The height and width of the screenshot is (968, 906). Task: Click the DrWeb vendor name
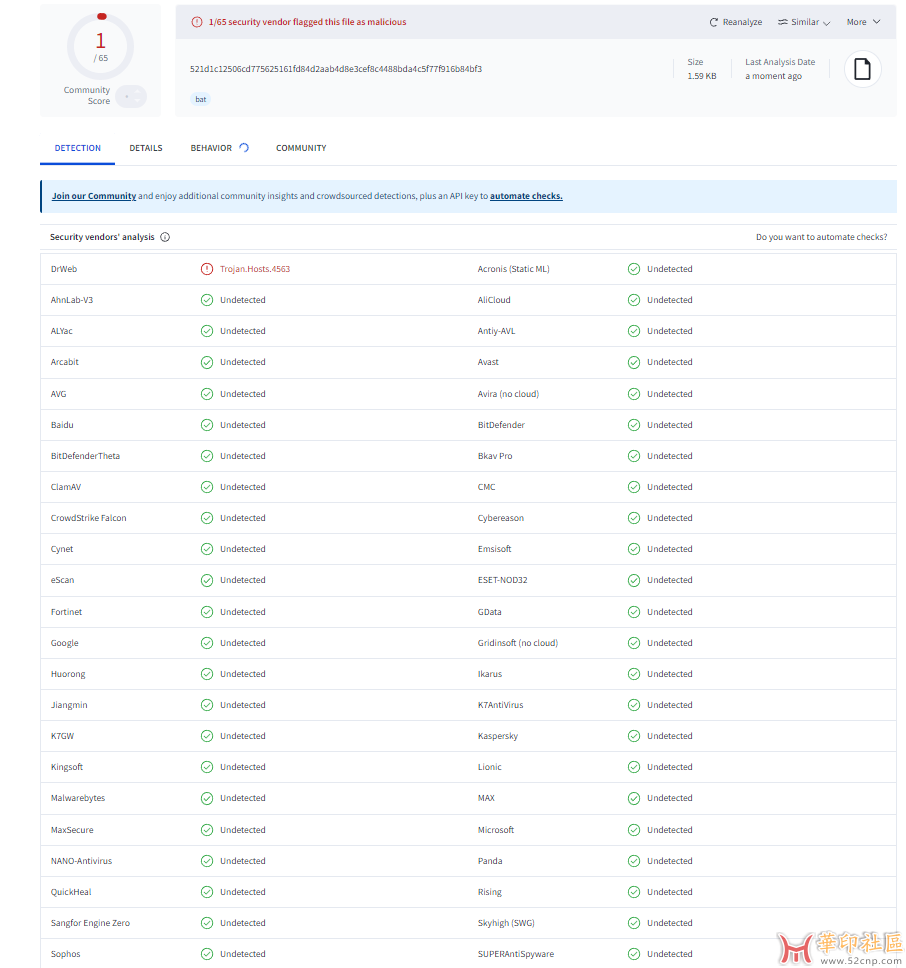[x=64, y=269]
